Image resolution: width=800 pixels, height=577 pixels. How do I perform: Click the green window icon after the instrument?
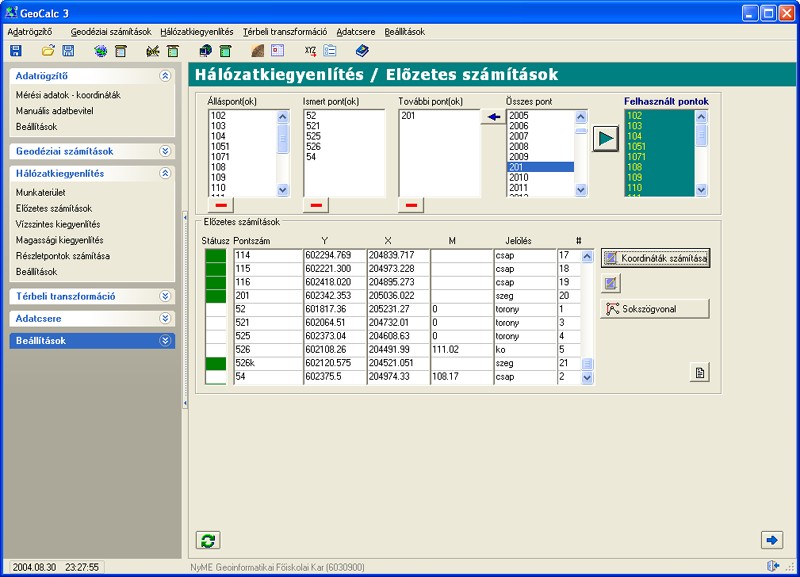click(173, 51)
